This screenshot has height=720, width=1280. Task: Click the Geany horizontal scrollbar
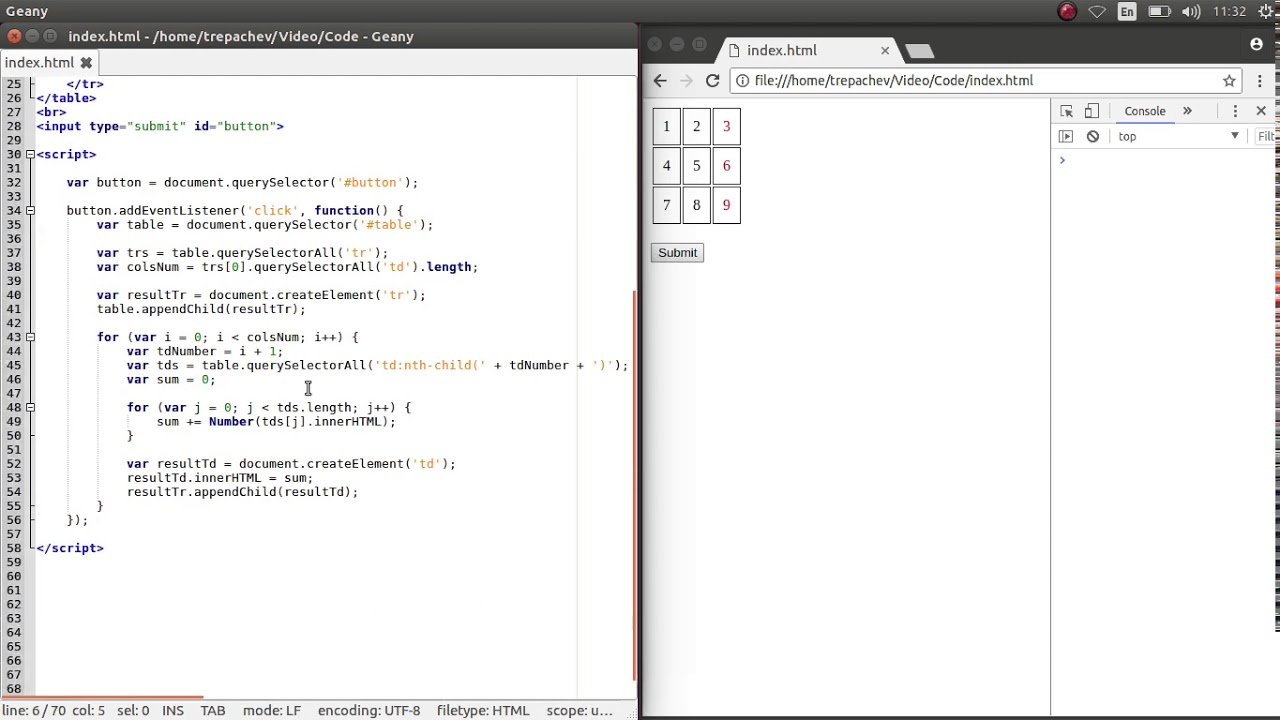pyautogui.click(x=102, y=697)
